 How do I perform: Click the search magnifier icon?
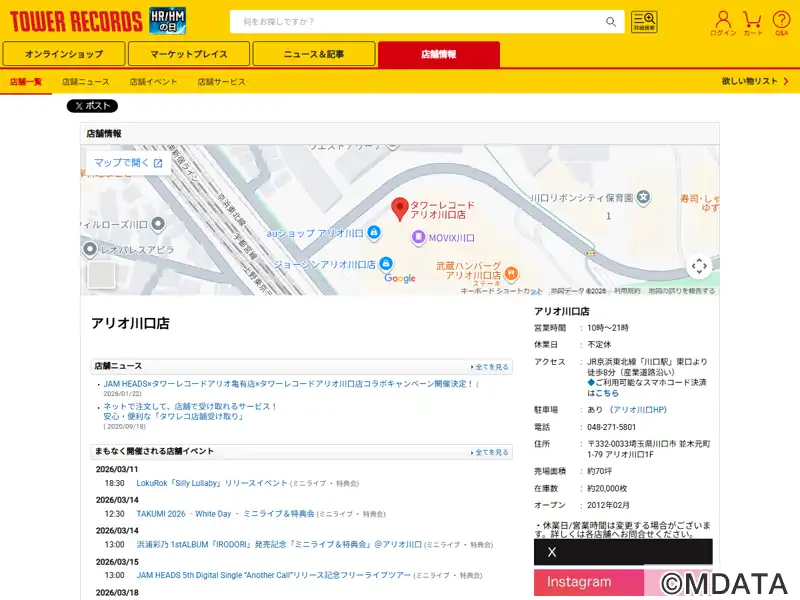(x=611, y=21)
